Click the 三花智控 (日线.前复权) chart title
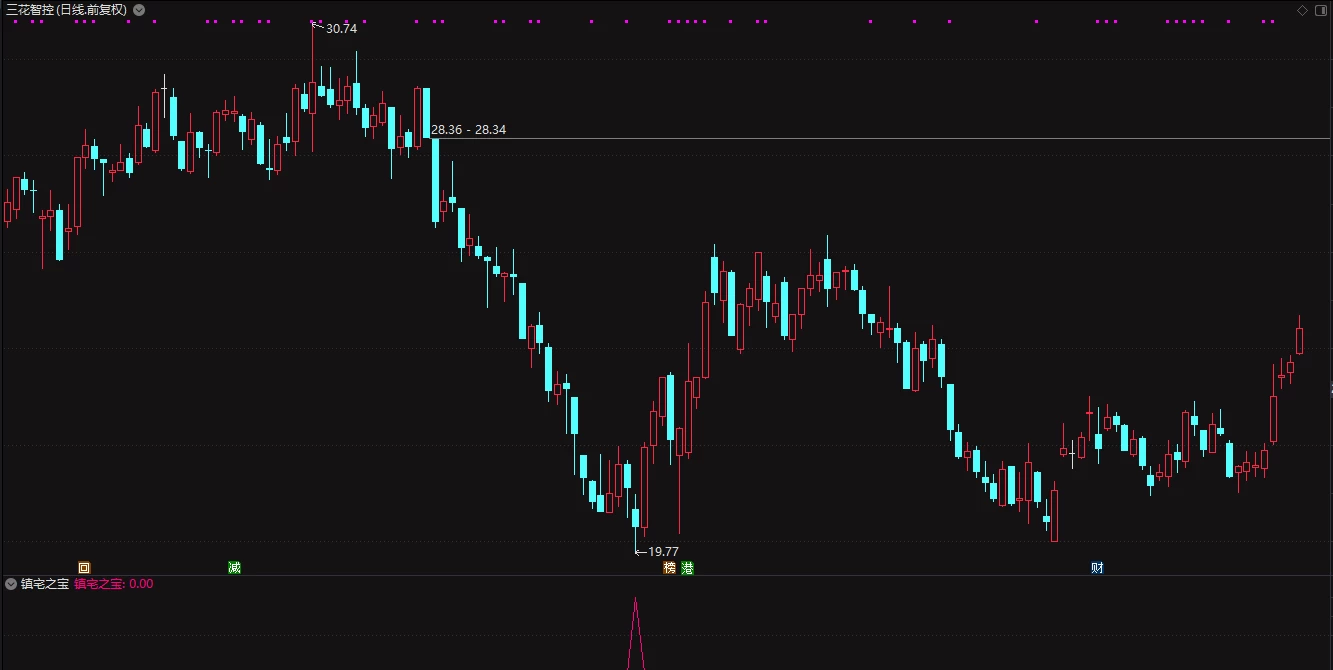This screenshot has width=1333, height=670. pyautogui.click(x=66, y=10)
